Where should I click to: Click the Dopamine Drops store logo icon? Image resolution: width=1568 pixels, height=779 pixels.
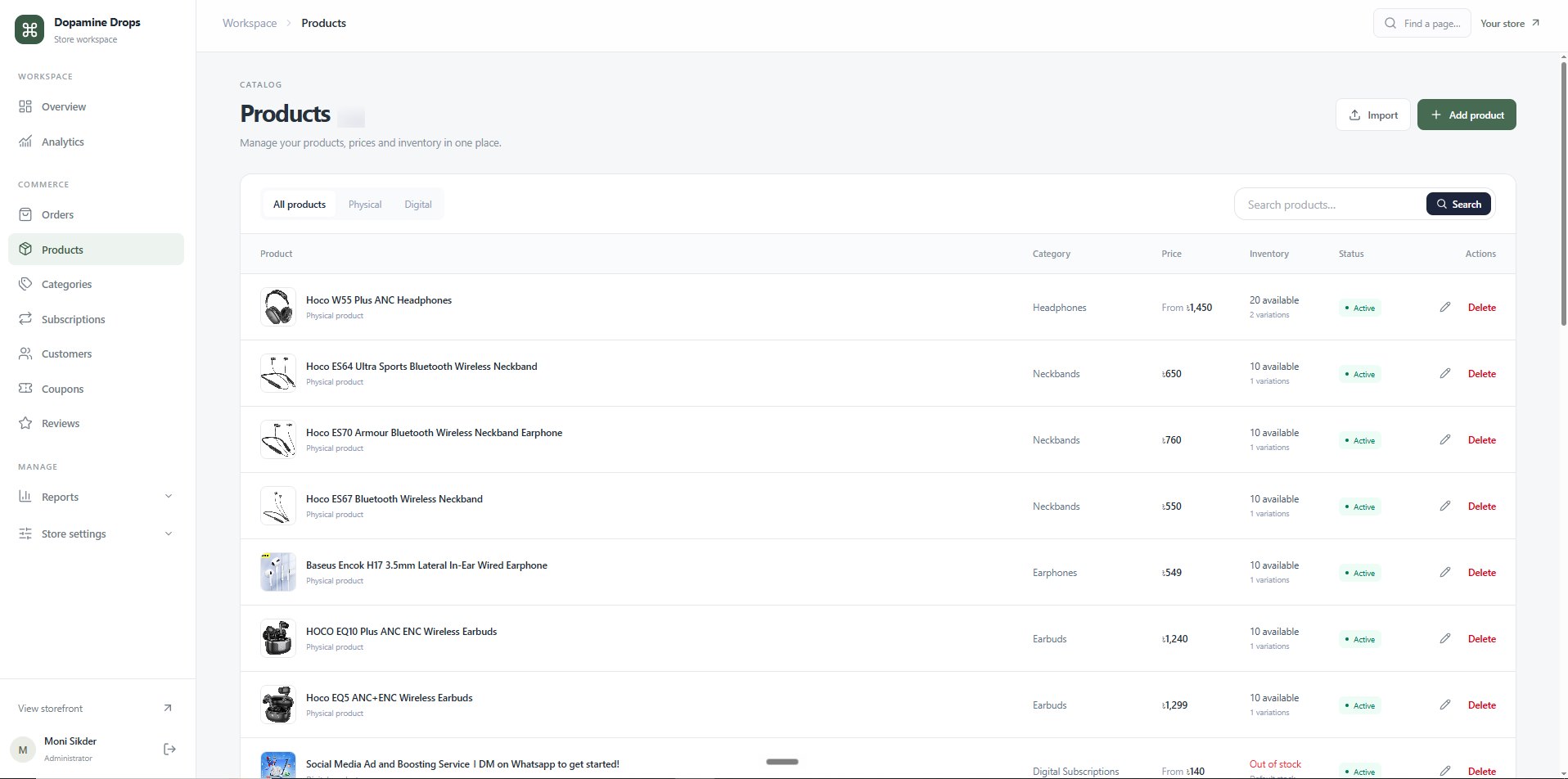29,30
